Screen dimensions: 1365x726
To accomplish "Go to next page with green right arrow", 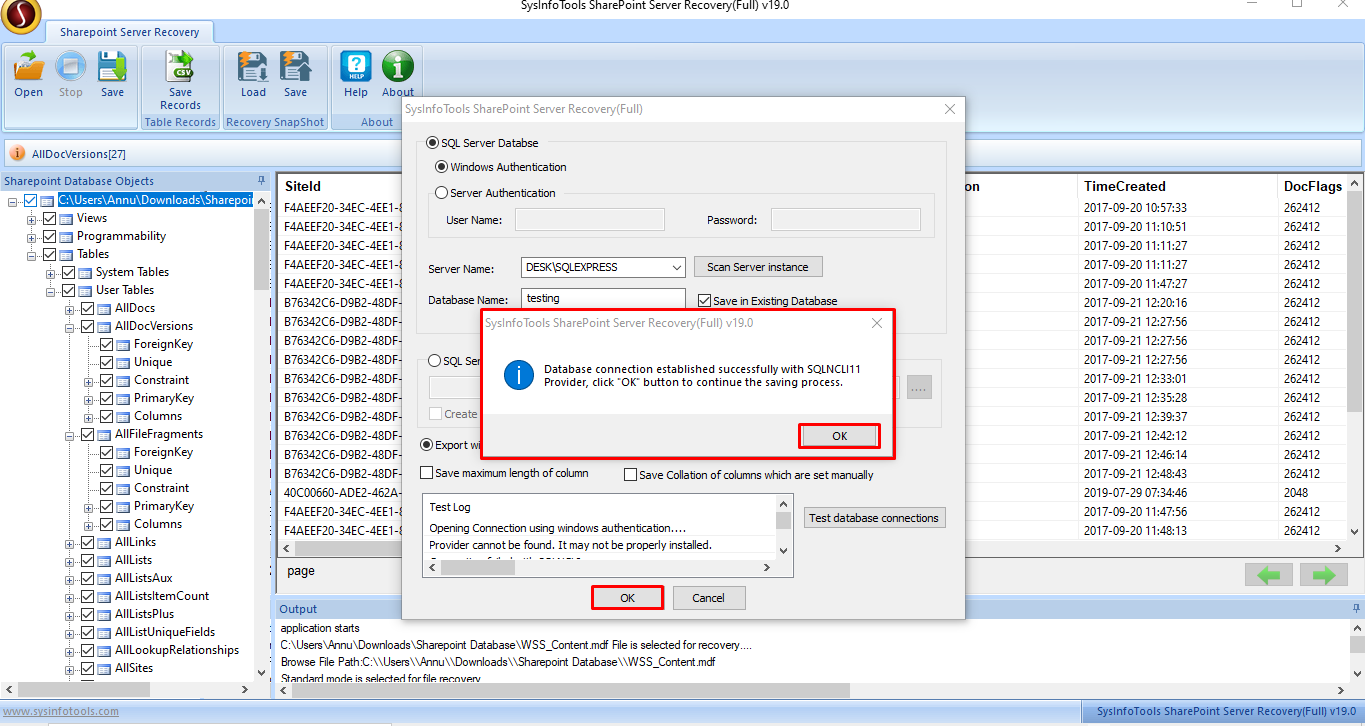I will click(x=1324, y=575).
